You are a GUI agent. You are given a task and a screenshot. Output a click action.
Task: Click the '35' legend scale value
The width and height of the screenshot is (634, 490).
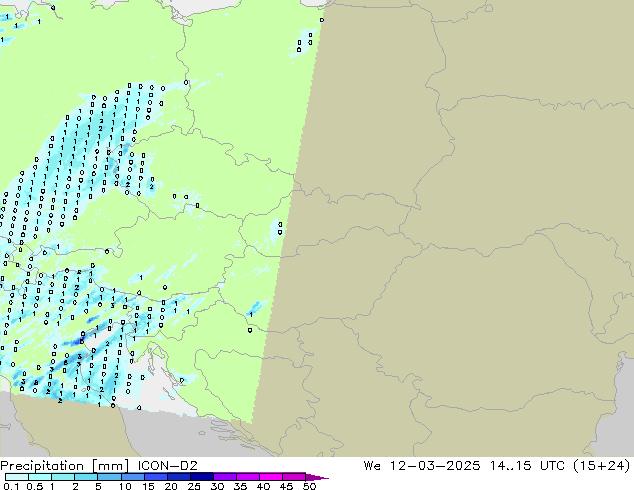[x=240, y=486]
